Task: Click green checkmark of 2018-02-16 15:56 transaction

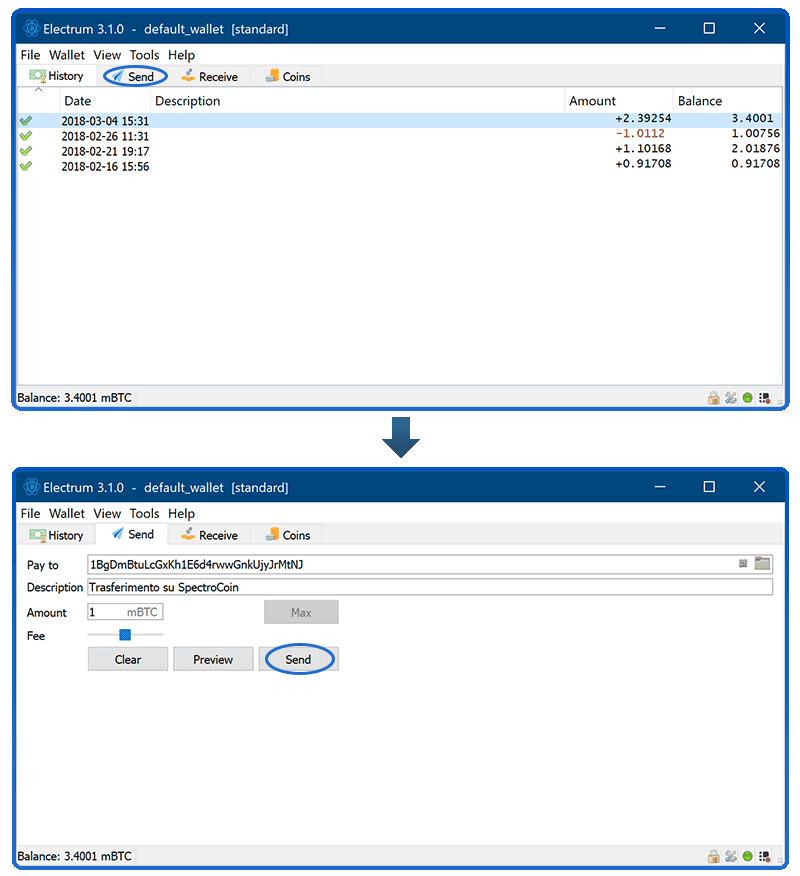Action: click(26, 166)
